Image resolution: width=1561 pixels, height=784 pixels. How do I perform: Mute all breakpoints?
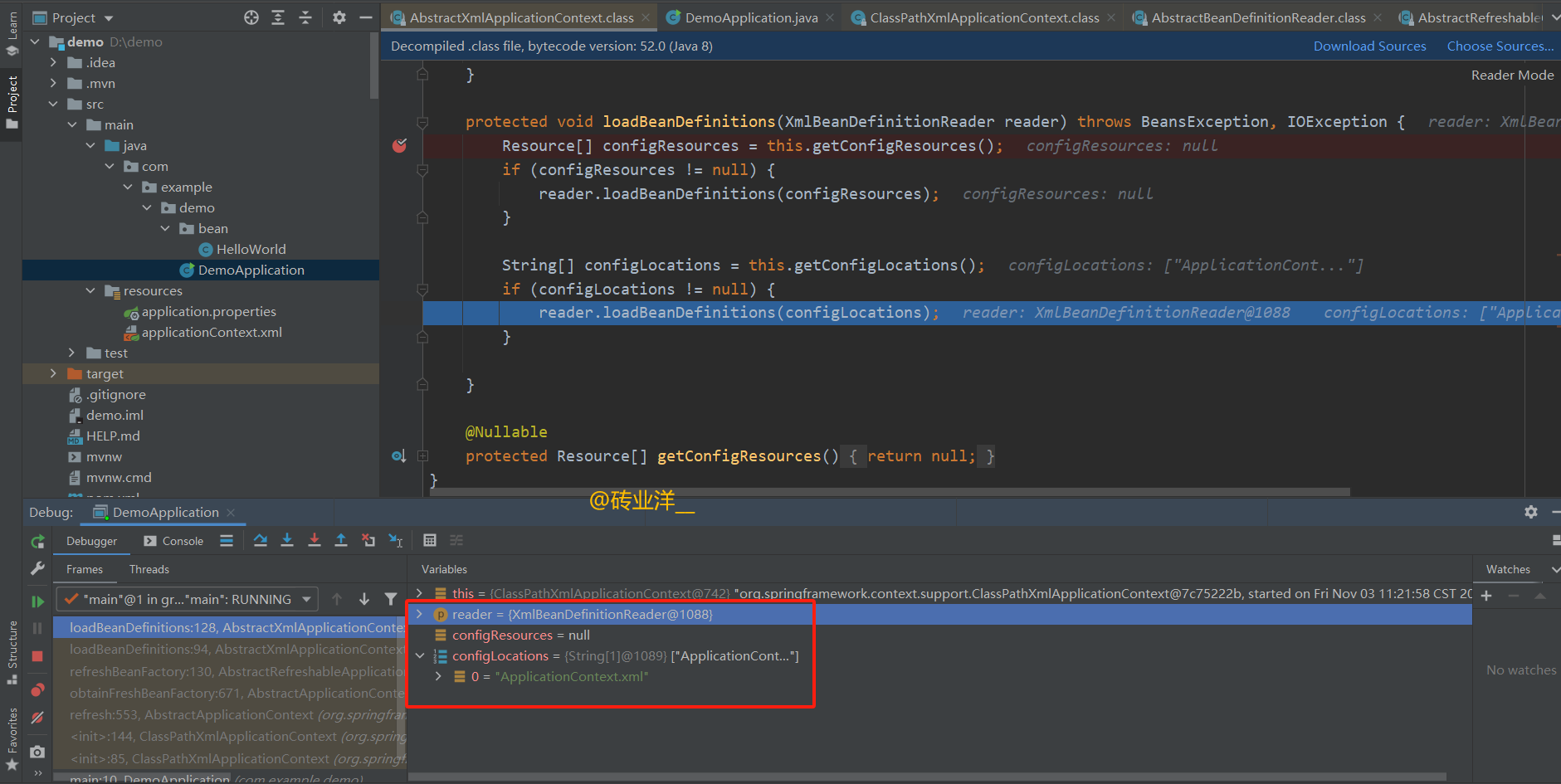click(37, 718)
